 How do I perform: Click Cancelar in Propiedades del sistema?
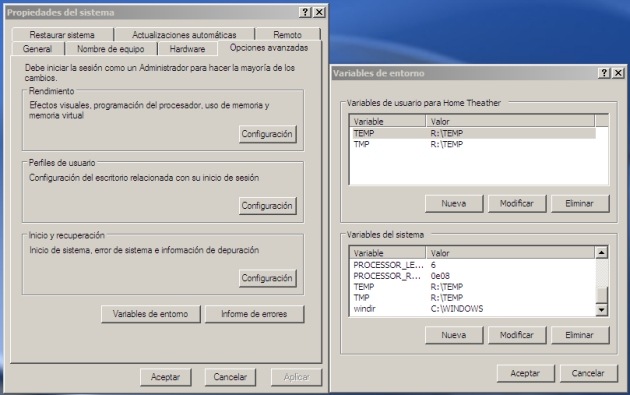coord(230,377)
